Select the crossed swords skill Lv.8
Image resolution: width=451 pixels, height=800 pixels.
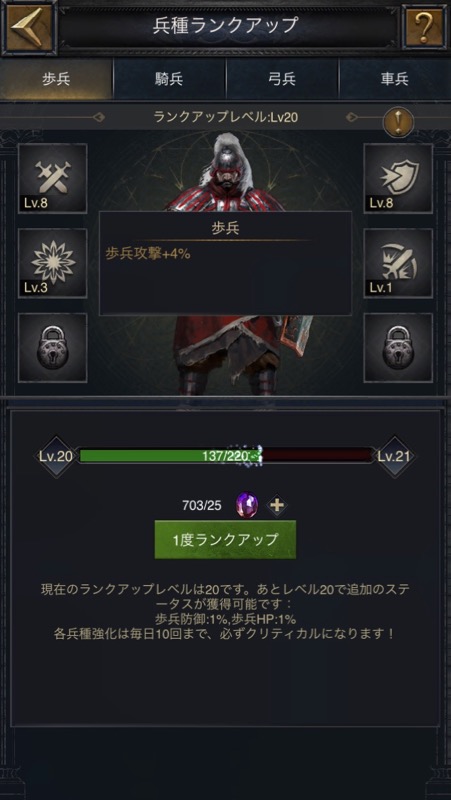pyautogui.click(x=53, y=178)
